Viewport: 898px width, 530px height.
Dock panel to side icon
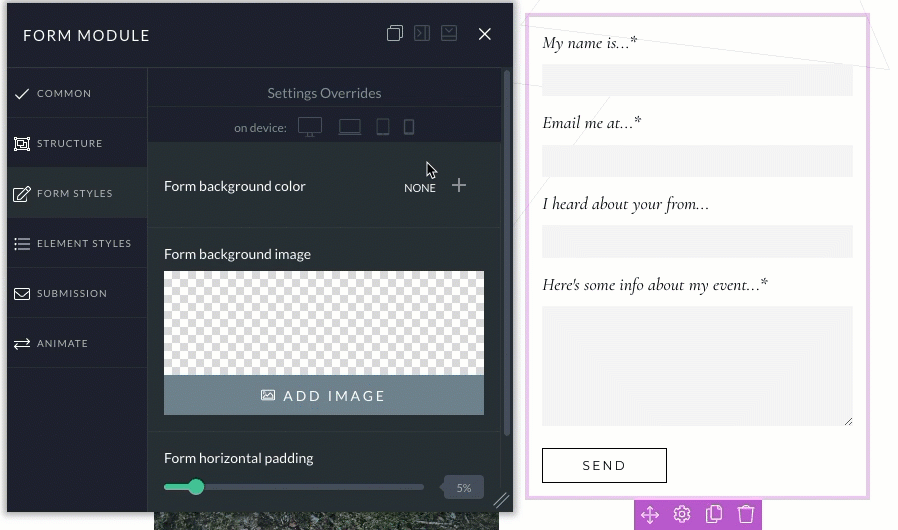[422, 34]
